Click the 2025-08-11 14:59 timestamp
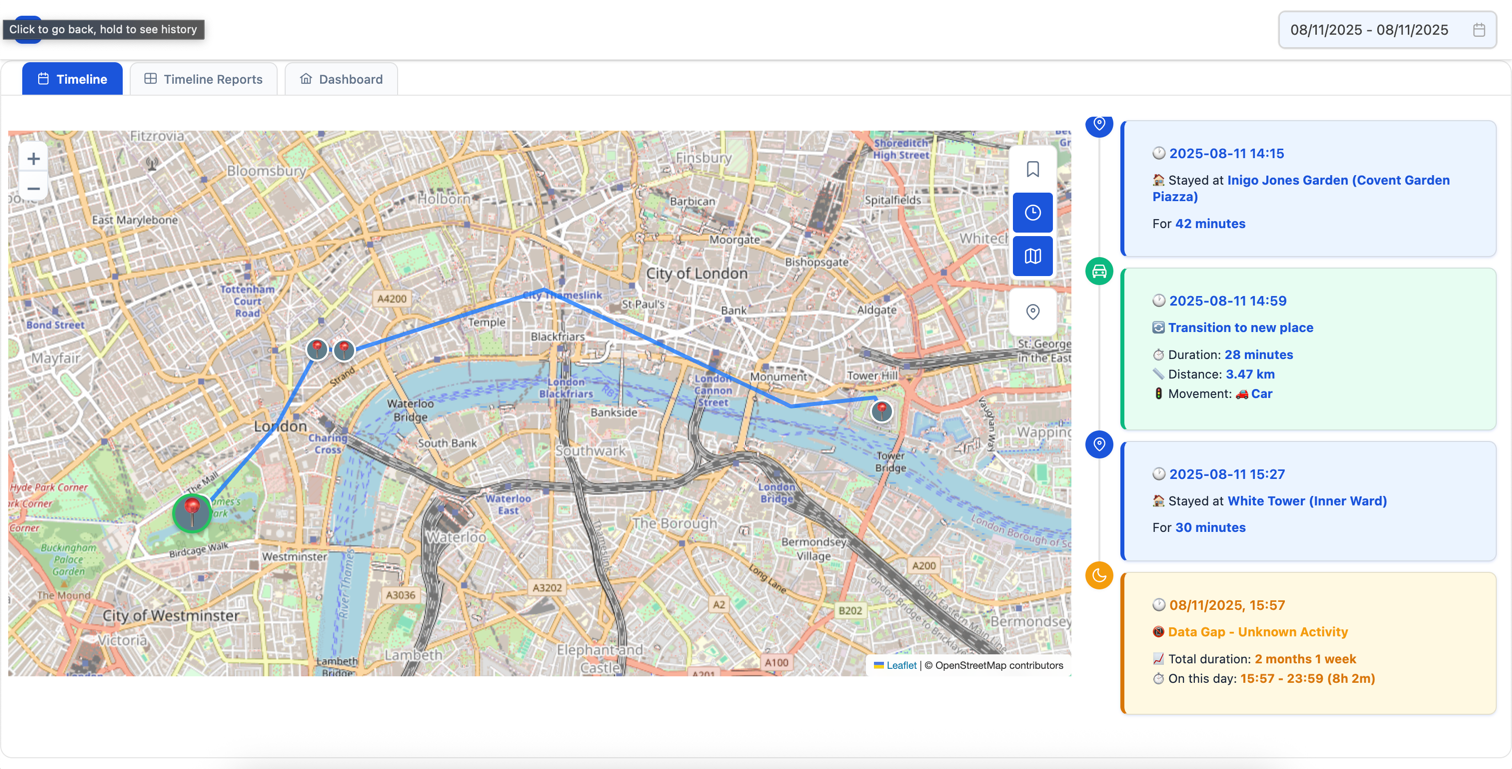 1228,301
